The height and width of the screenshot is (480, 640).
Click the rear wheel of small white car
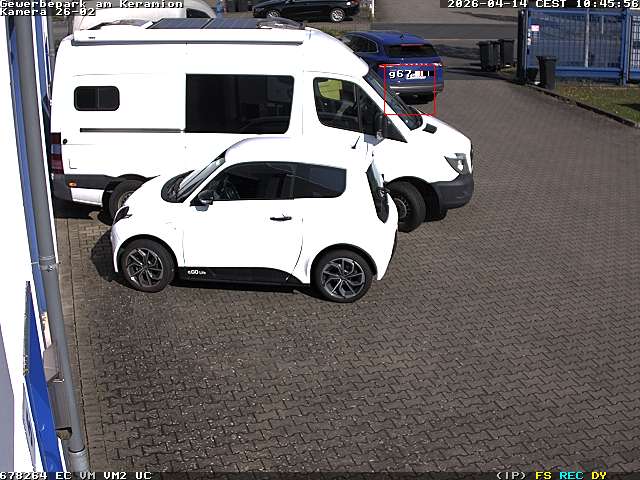coord(146,266)
